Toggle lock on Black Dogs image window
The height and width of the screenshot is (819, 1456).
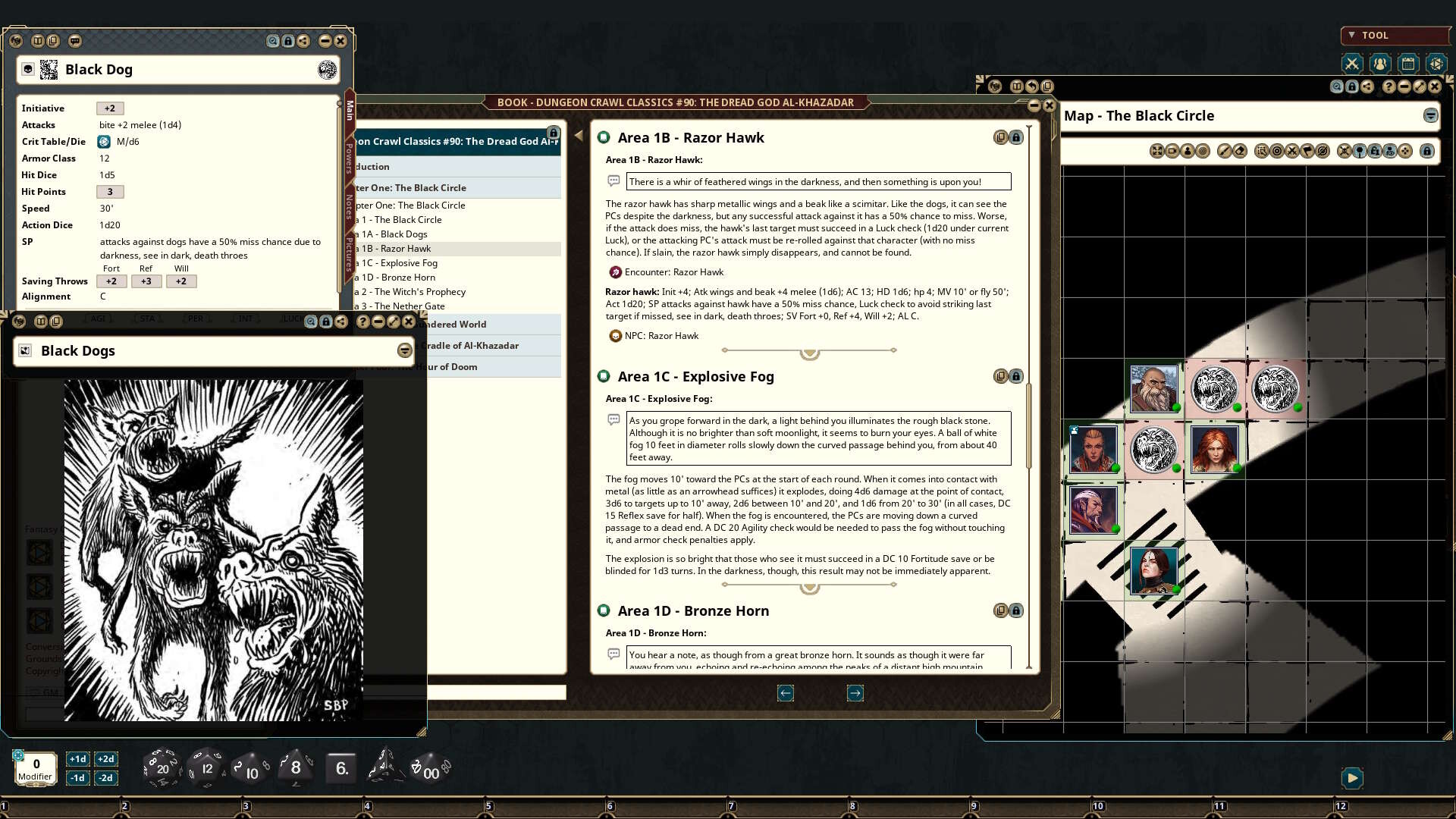pyautogui.click(x=326, y=322)
